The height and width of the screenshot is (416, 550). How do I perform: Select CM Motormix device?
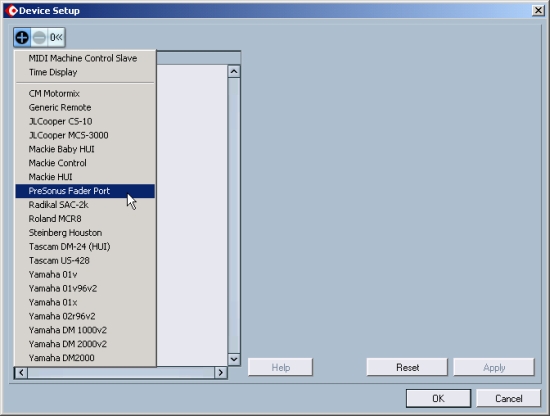click(85, 94)
